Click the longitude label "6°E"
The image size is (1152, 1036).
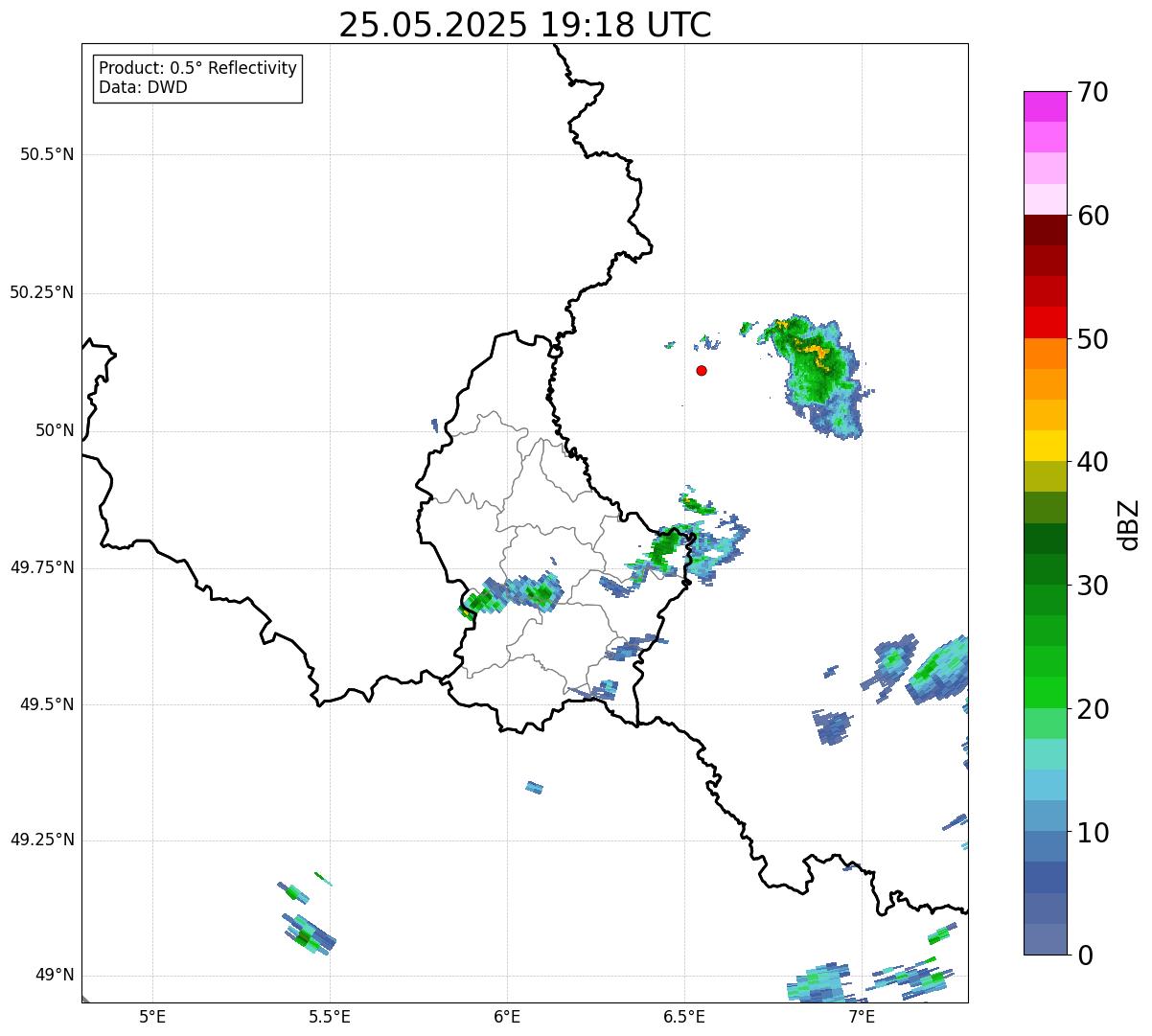507,1017
